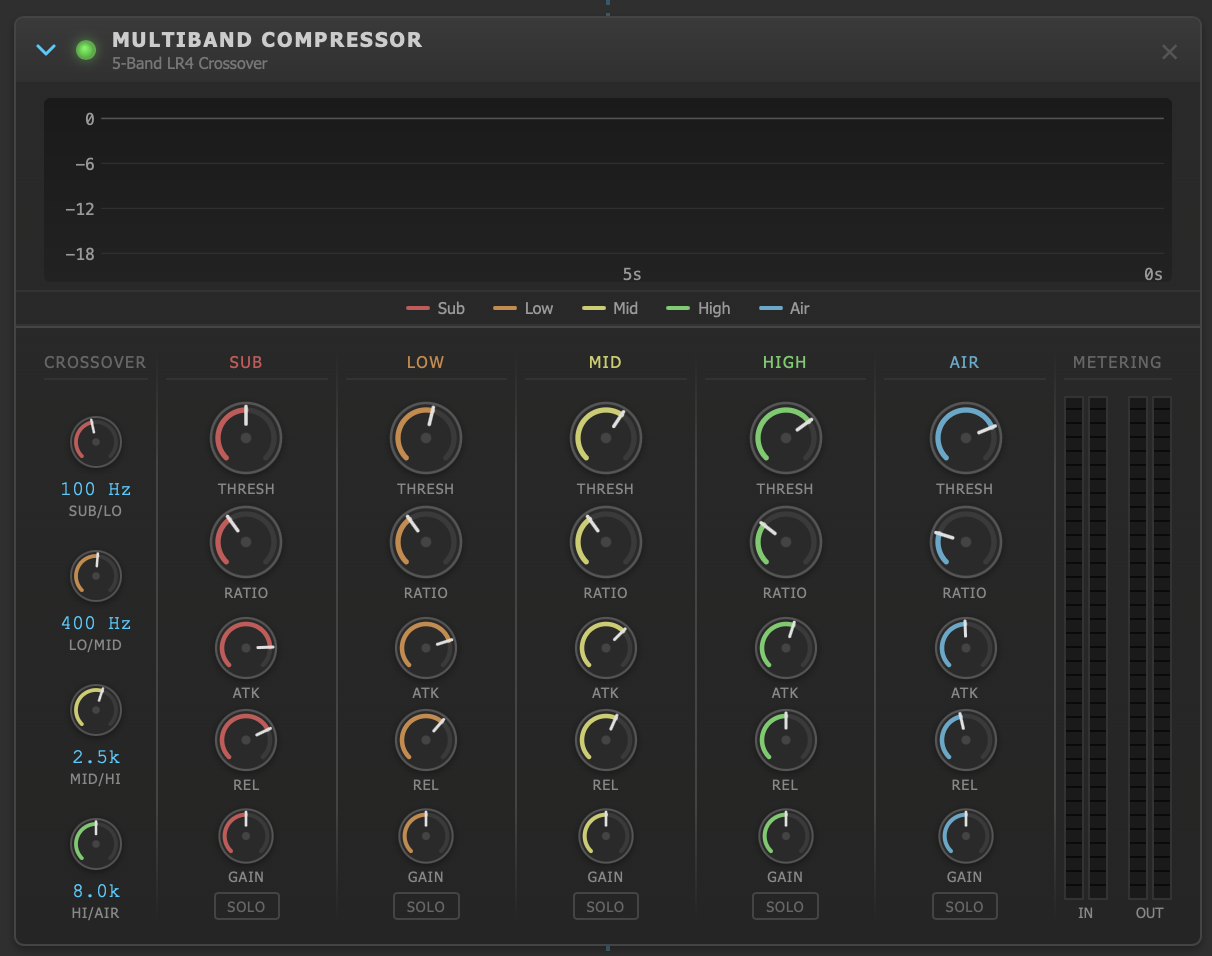Click the LOW band THRESH knob
1212x956 pixels.
pyautogui.click(x=426, y=438)
